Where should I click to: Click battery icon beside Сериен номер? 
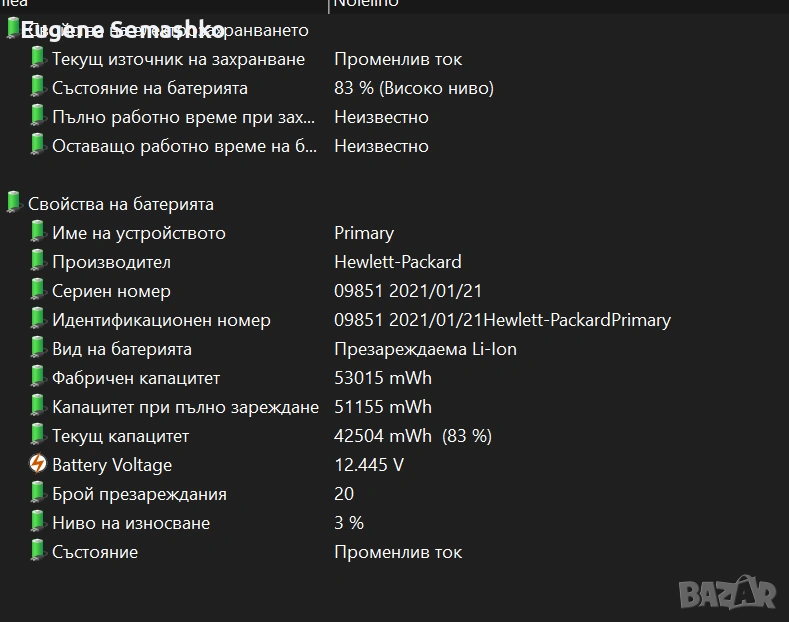pos(38,290)
